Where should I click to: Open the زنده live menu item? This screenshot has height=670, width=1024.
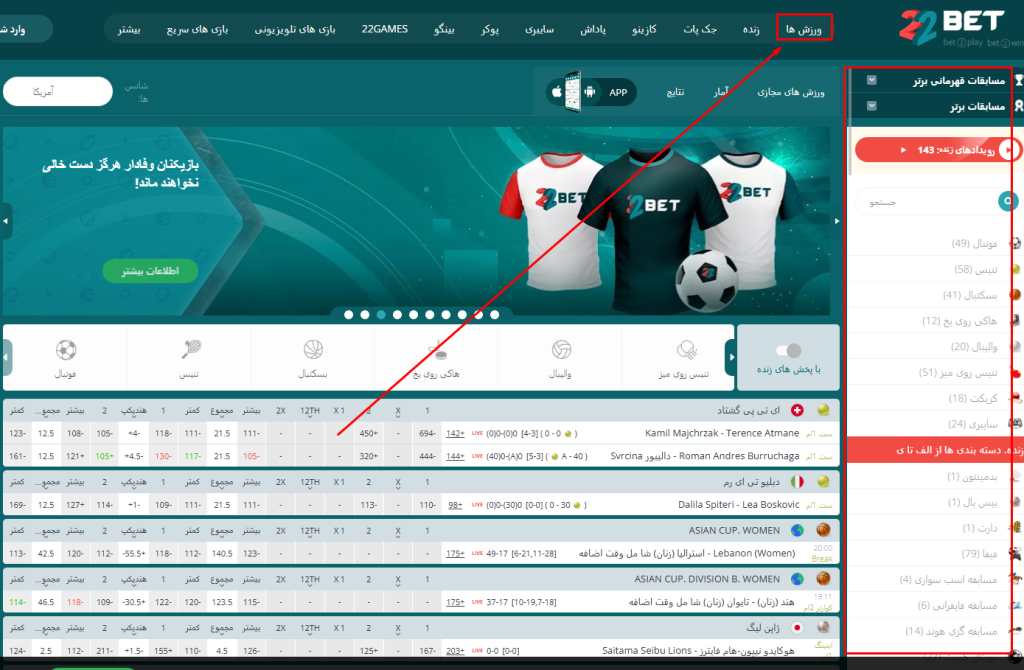click(x=751, y=29)
